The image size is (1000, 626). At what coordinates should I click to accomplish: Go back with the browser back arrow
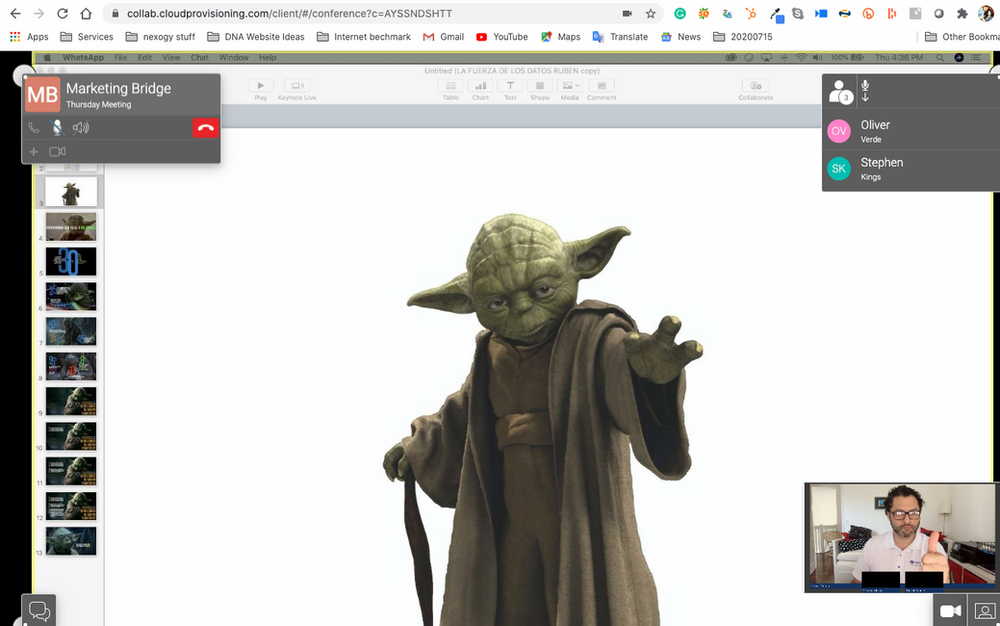tap(15, 13)
